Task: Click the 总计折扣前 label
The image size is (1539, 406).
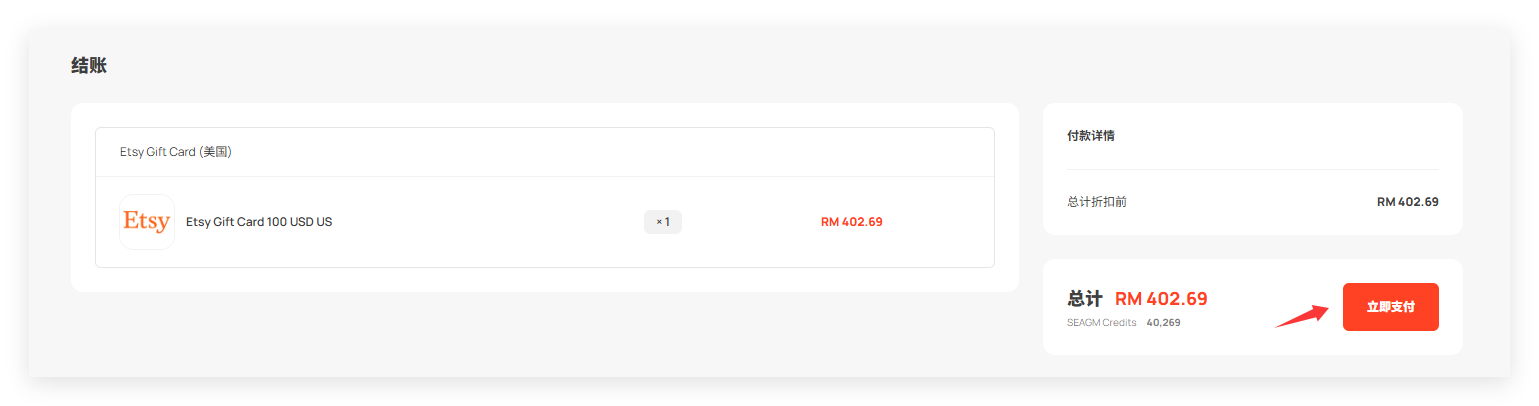Action: tap(1097, 202)
